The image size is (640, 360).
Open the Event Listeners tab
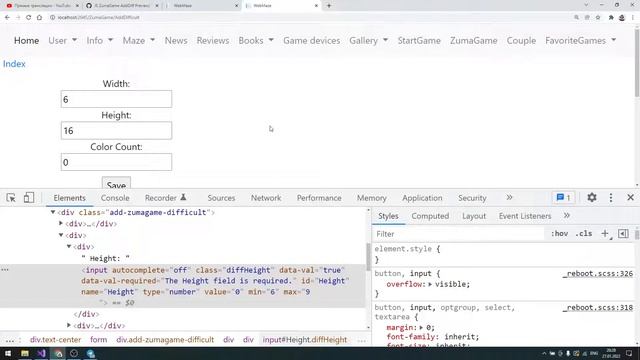(x=525, y=216)
